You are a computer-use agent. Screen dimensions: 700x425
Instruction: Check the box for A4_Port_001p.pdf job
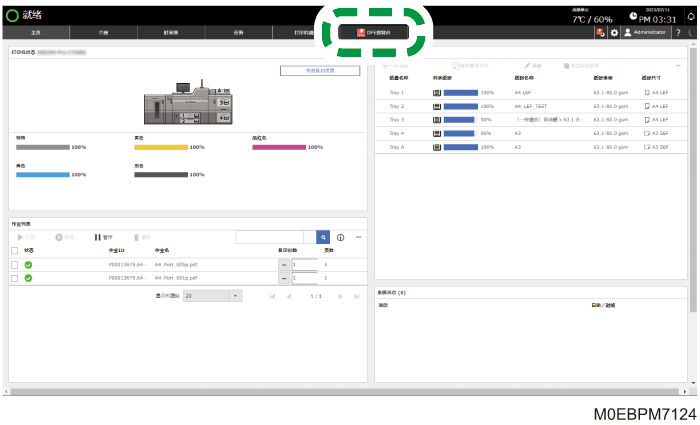pos(14,278)
